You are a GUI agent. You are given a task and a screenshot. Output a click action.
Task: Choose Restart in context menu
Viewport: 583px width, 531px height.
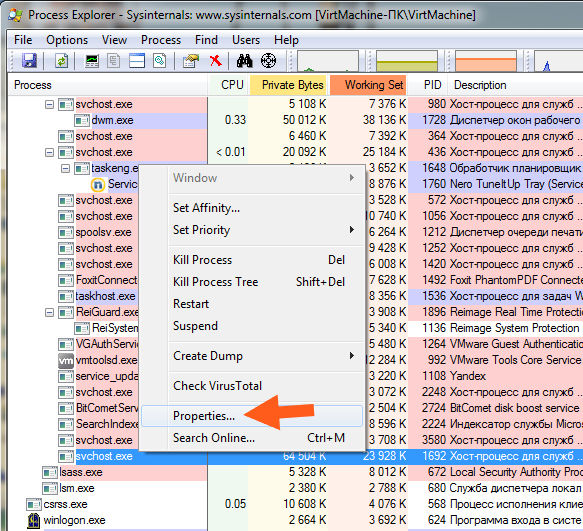click(x=252, y=304)
